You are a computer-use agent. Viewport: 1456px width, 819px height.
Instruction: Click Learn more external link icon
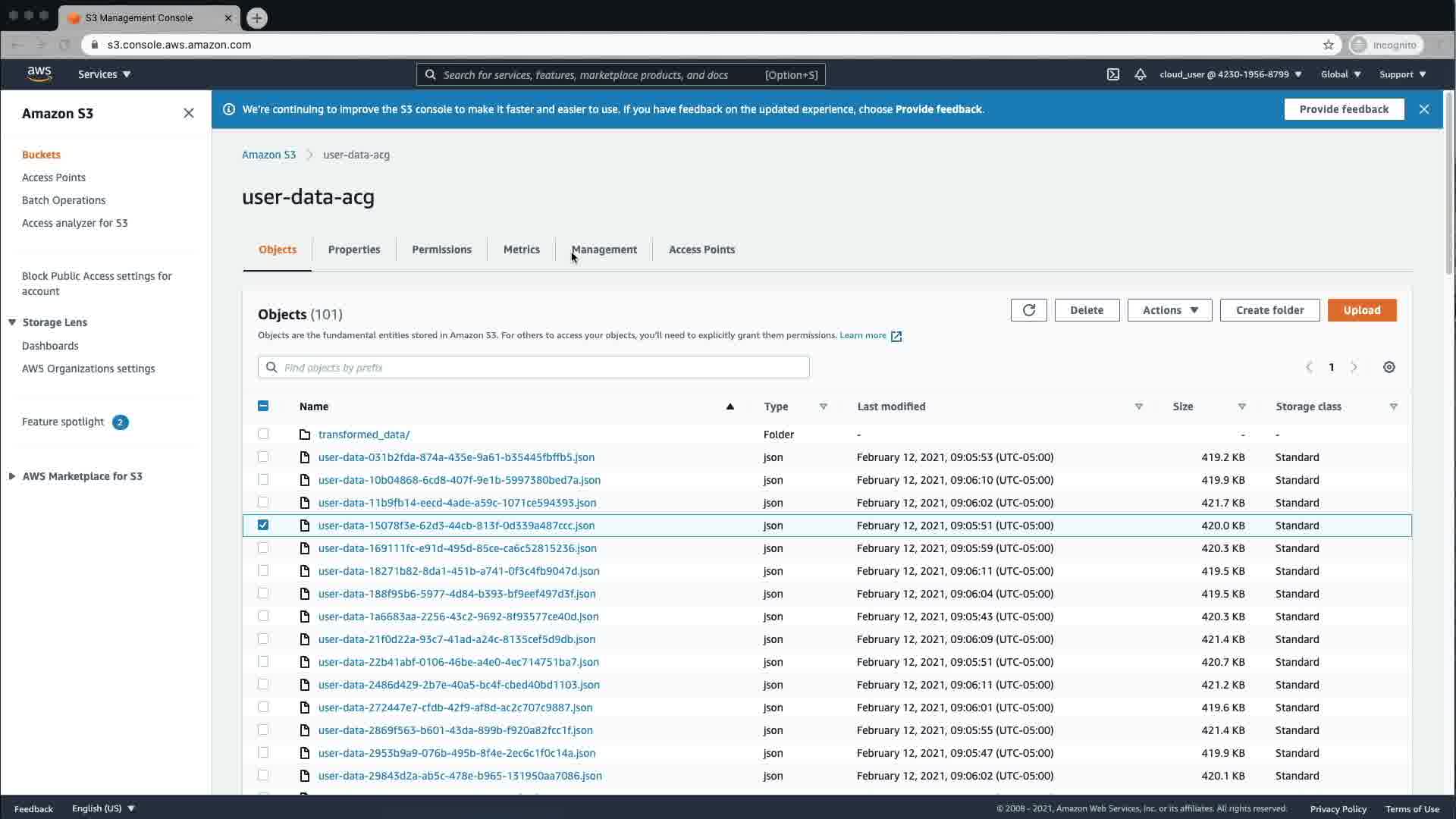pyautogui.click(x=896, y=336)
